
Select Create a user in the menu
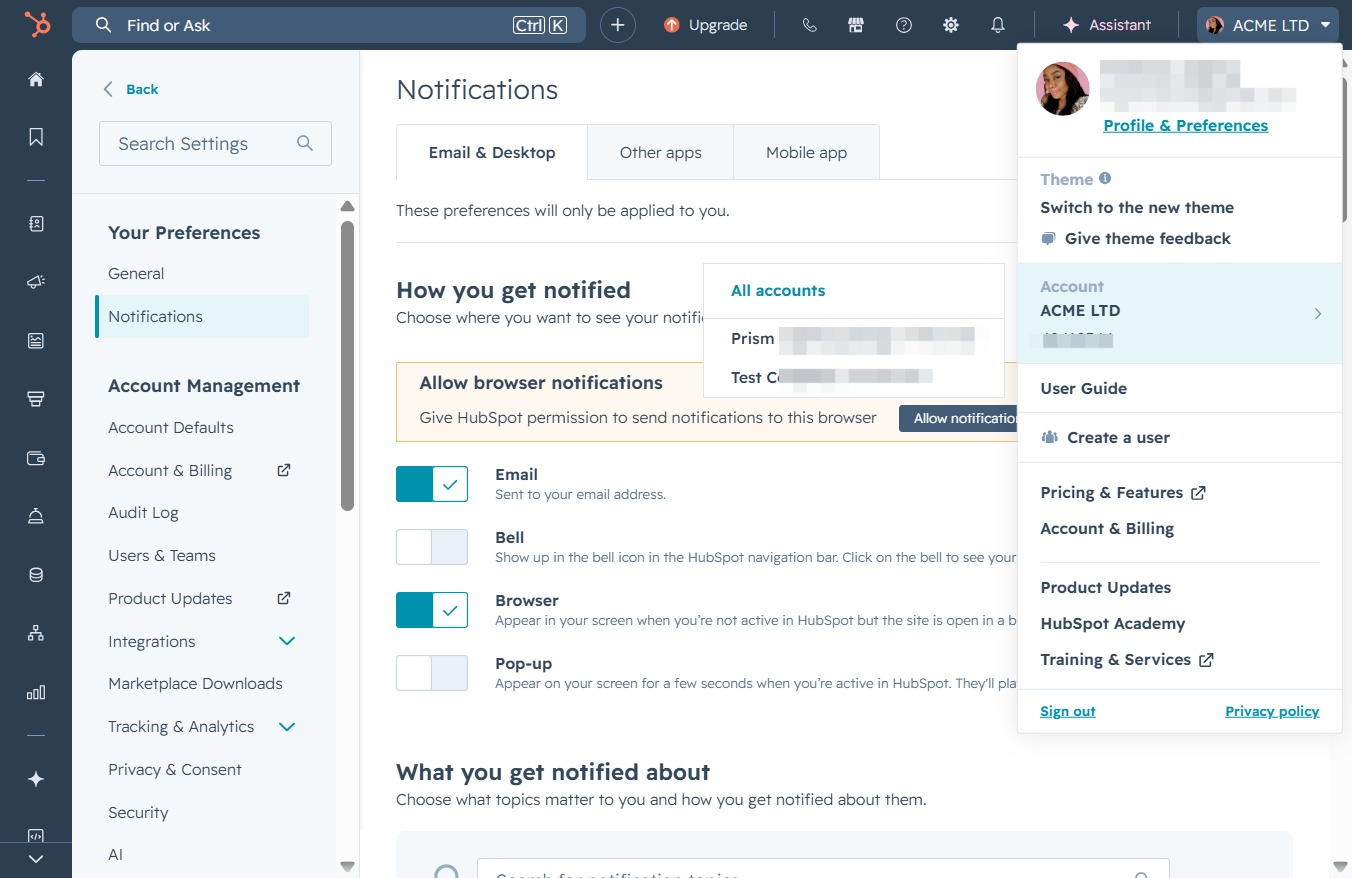[x=1118, y=438]
